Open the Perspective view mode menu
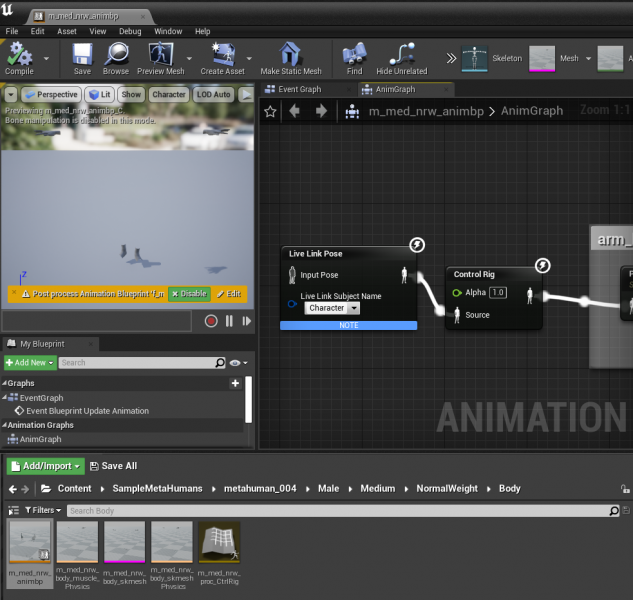Screen dimensions: 633x600 point(51,94)
